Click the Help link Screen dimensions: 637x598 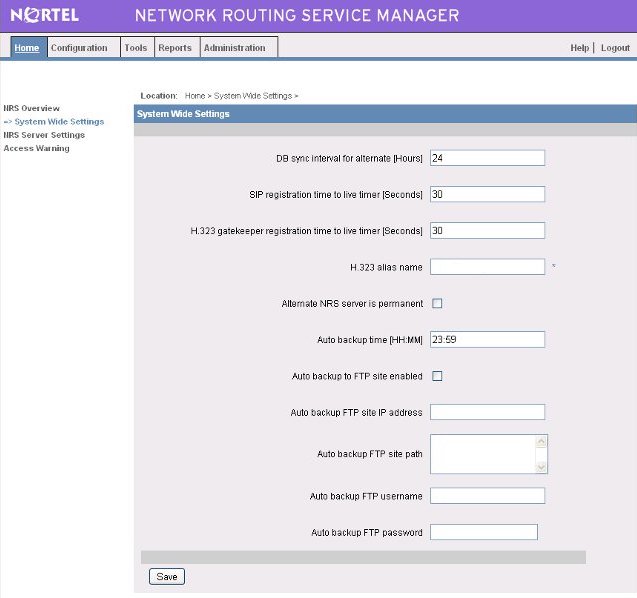click(x=579, y=48)
